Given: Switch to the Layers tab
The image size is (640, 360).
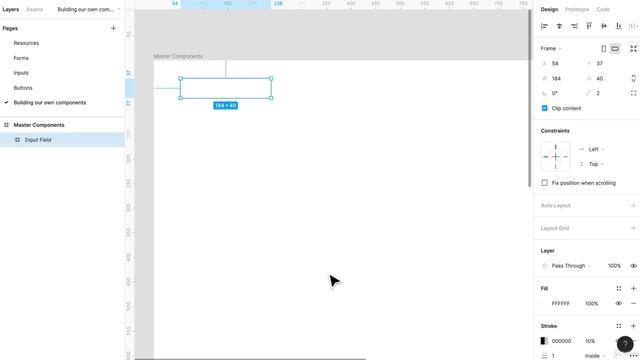Looking at the screenshot, I should (x=11, y=9).
